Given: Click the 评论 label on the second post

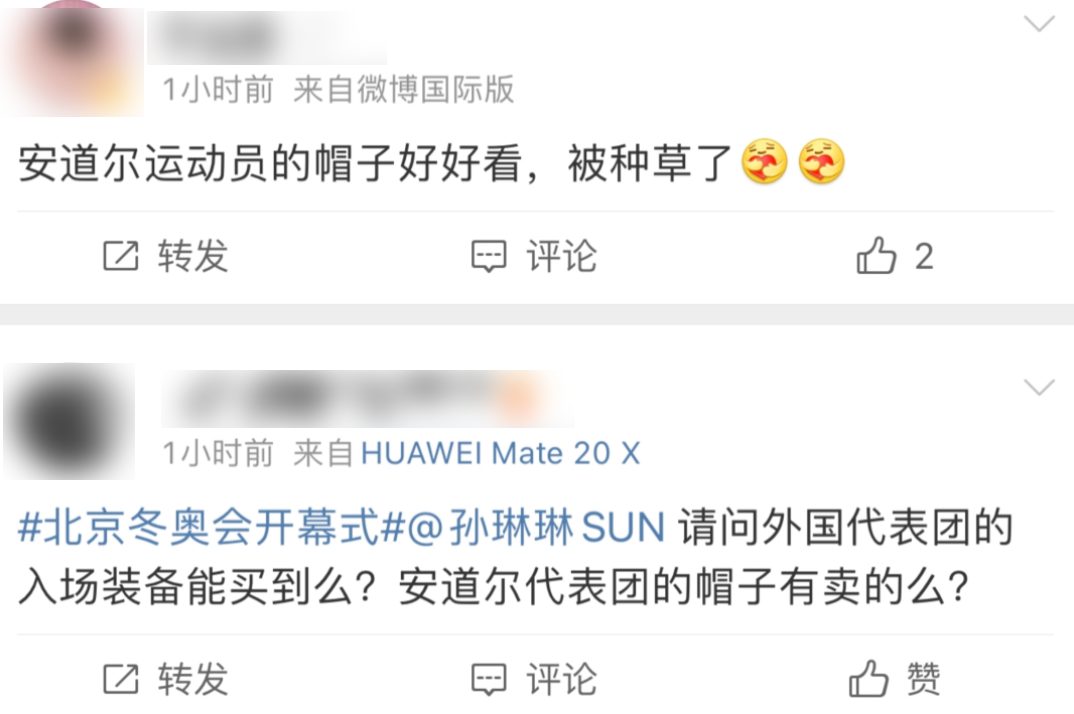Looking at the screenshot, I should 562,680.
